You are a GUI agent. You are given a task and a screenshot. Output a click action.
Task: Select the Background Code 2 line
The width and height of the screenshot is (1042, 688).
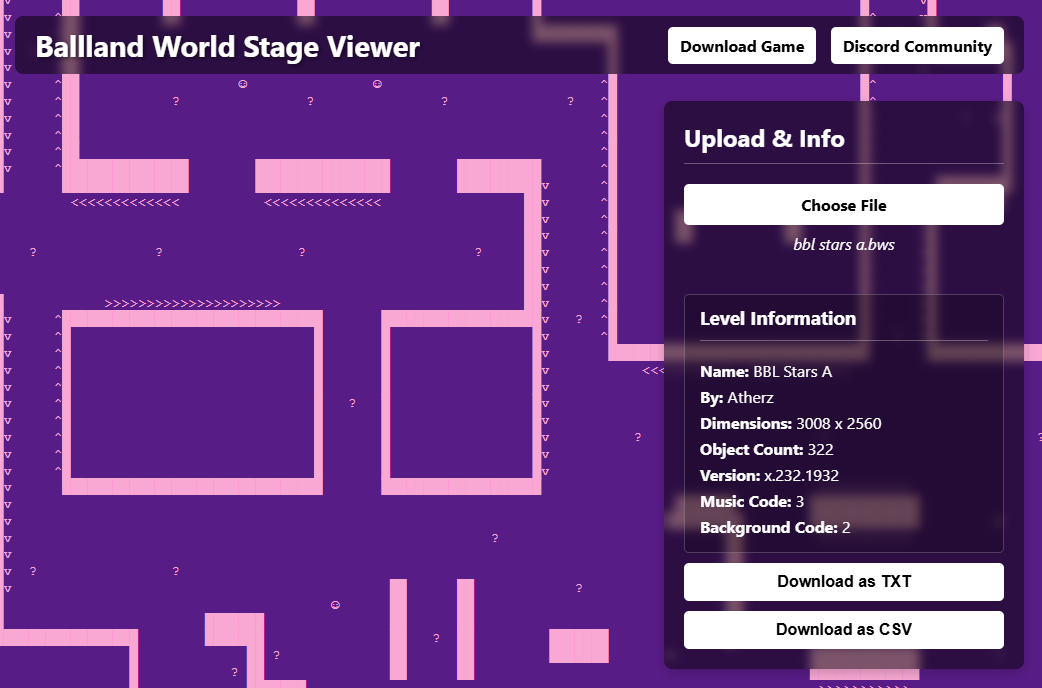tap(775, 527)
